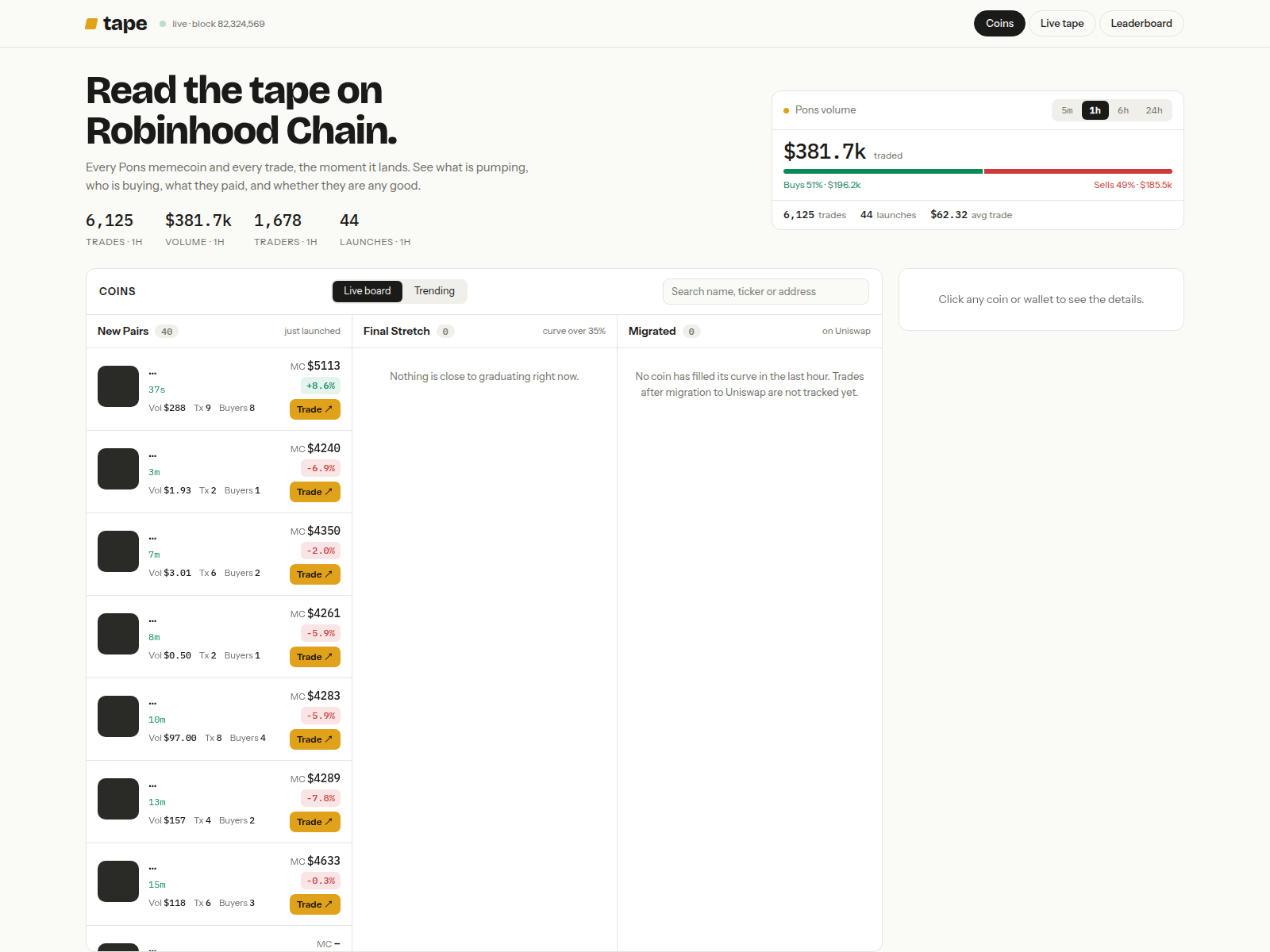Select the 24h volume timeframe

1154,110
